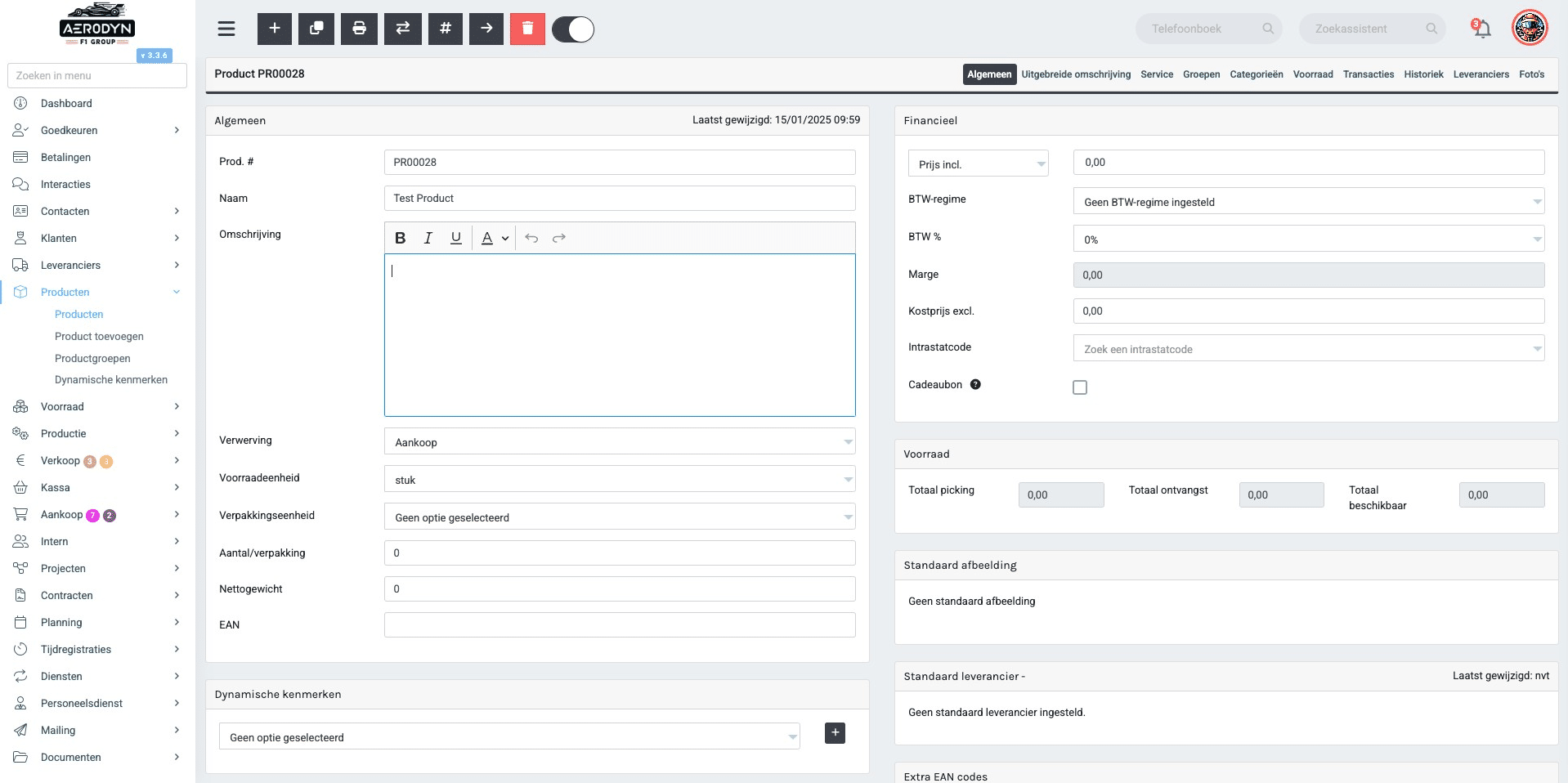Viewport: 1568px width, 783px height.
Task: Undo last edit in description editor
Action: [531, 238]
